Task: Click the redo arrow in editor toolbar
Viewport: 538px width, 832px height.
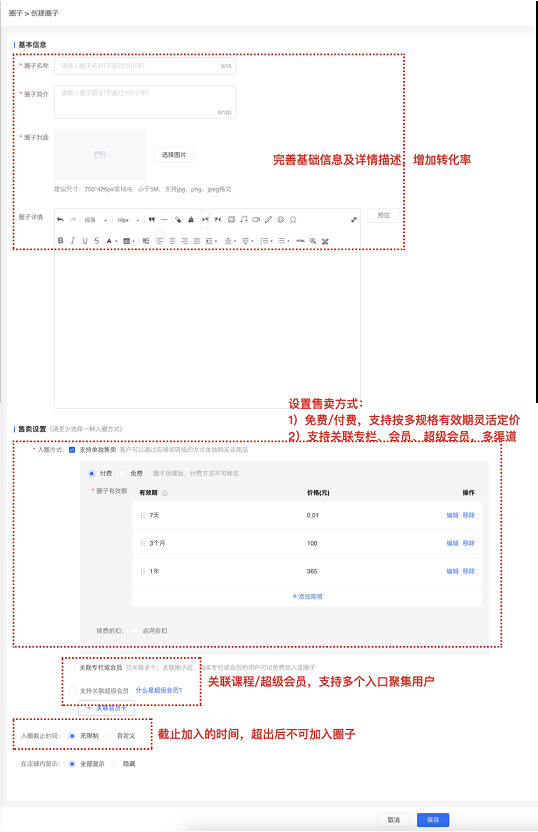Action: 73,220
